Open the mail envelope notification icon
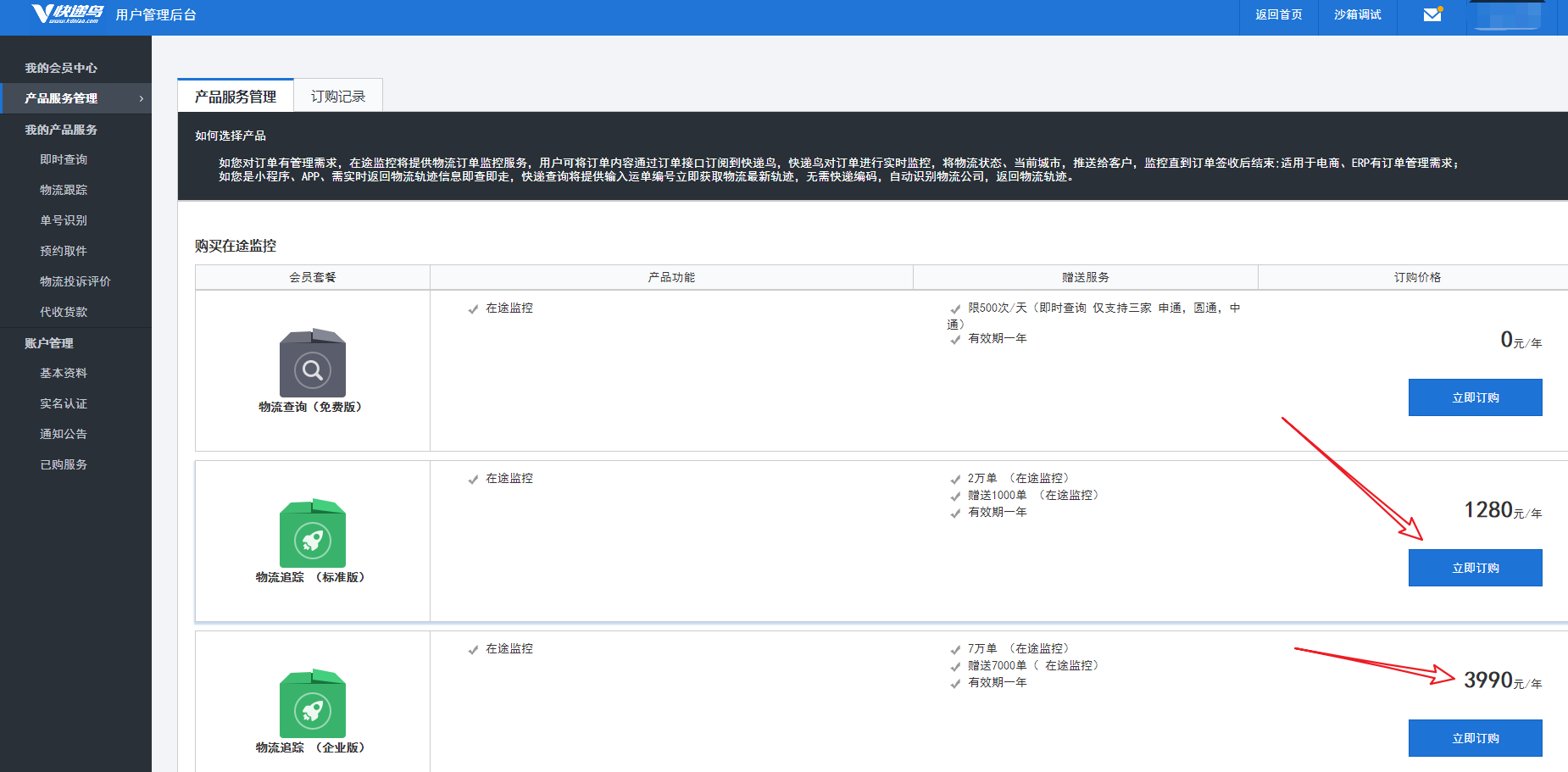1568x772 pixels. pos(1432,14)
